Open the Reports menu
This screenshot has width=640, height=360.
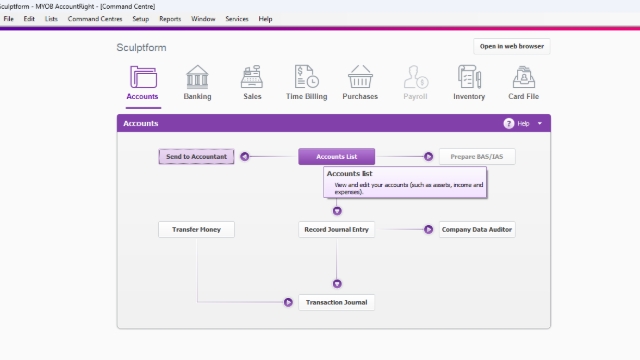170,19
